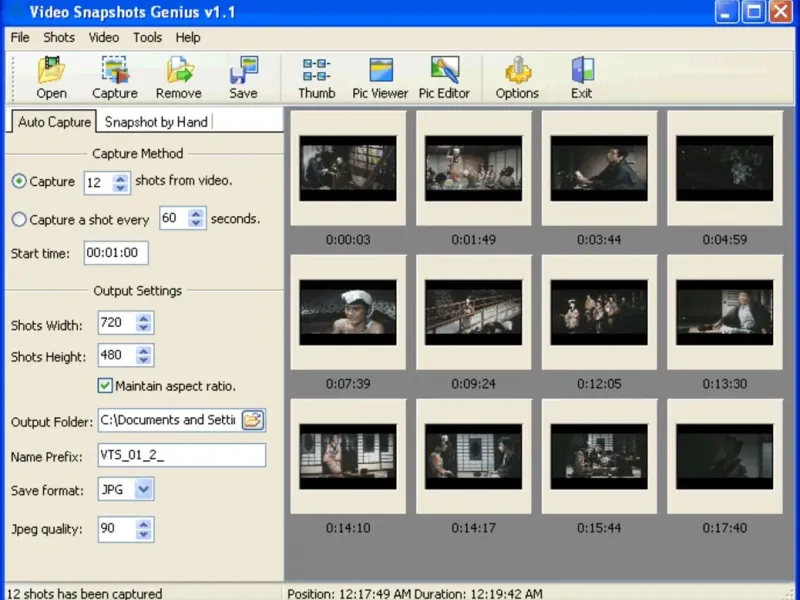Screen dimensions: 800x600
Task: Select the Capture shots from video radio
Action: click(x=19, y=182)
